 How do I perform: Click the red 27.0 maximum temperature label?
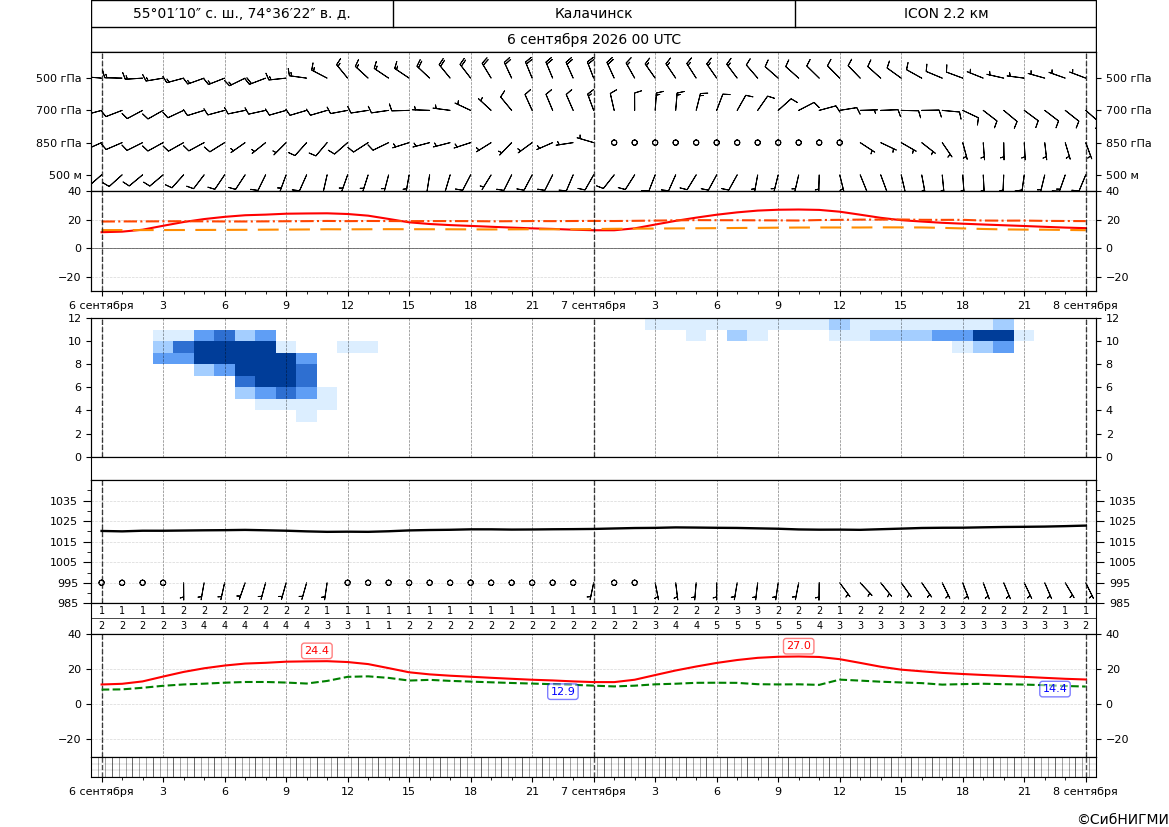point(798,646)
